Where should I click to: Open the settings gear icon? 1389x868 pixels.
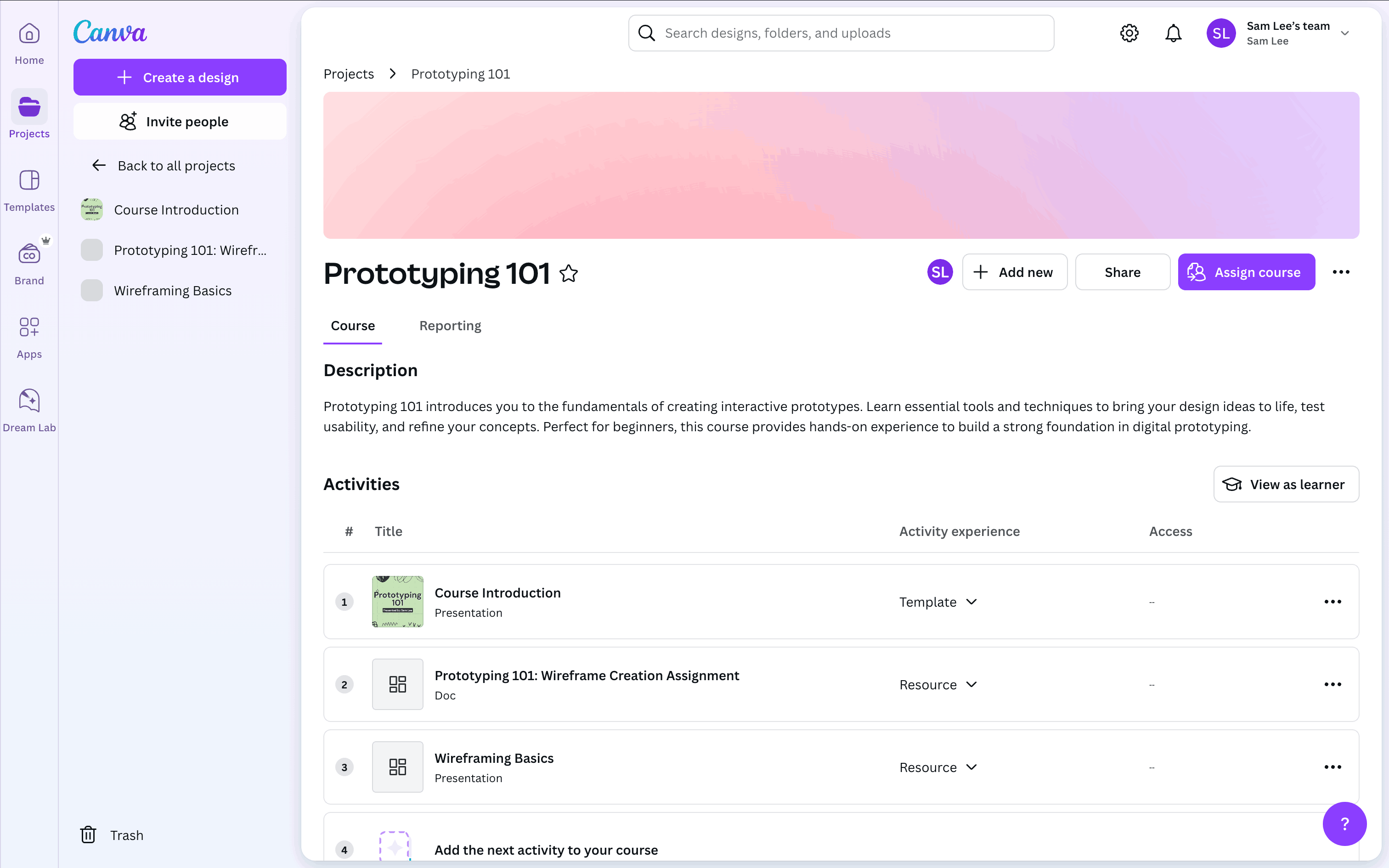pos(1129,33)
